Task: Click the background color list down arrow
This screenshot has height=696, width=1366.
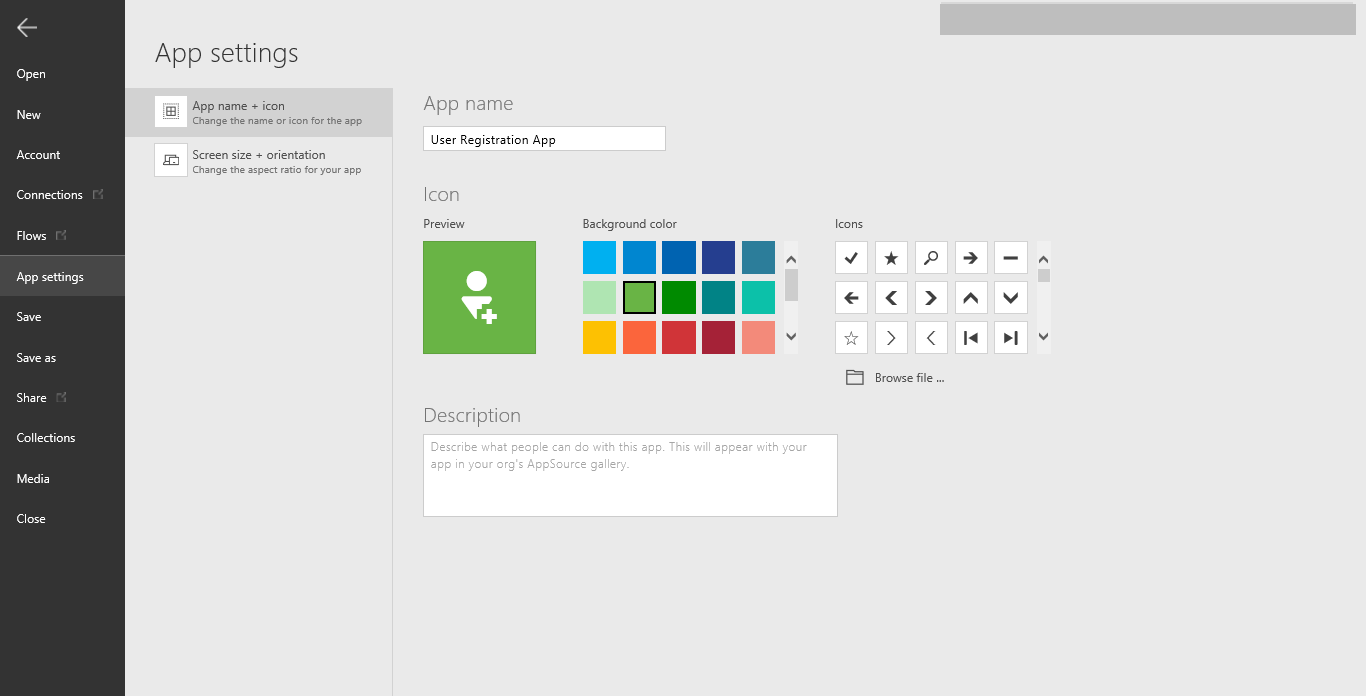Action: tap(791, 337)
